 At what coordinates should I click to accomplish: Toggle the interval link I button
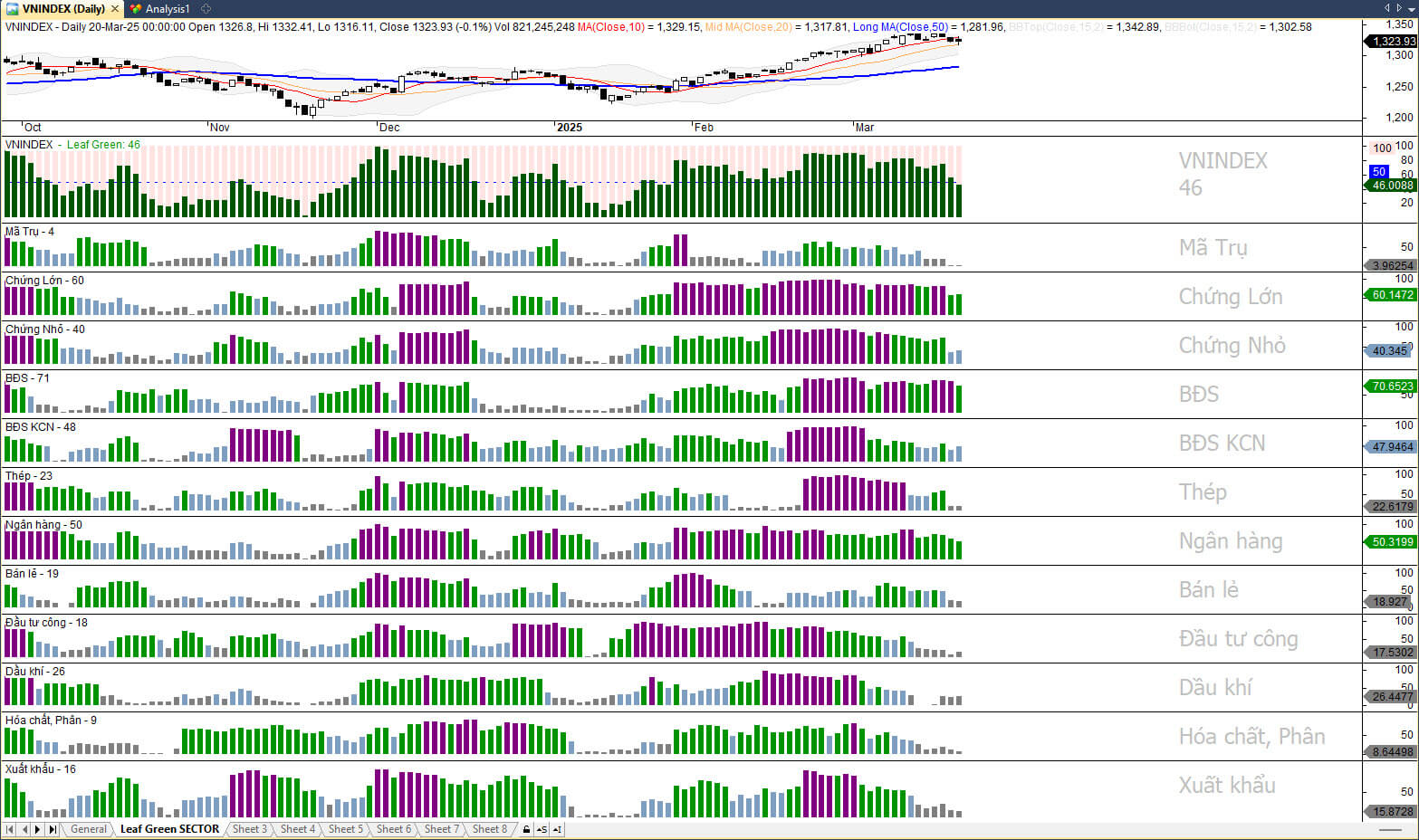tap(557, 829)
